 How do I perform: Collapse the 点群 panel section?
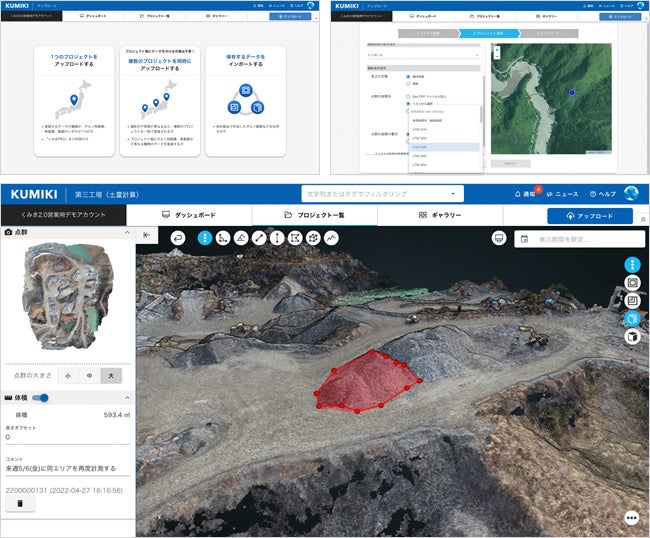[127, 233]
